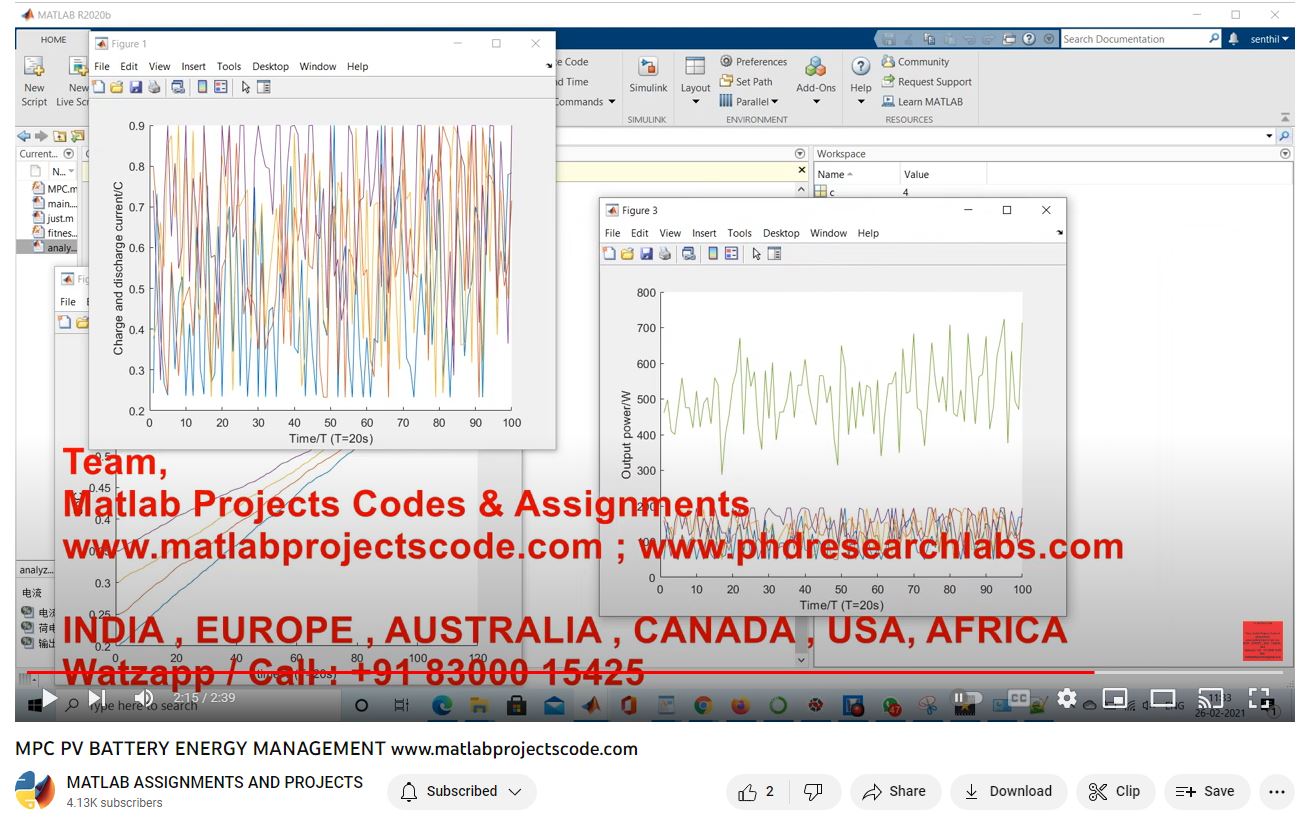Screen dimensions: 1308x821
Task: Click the Insert Legend icon in Figure 3
Action: point(732,254)
